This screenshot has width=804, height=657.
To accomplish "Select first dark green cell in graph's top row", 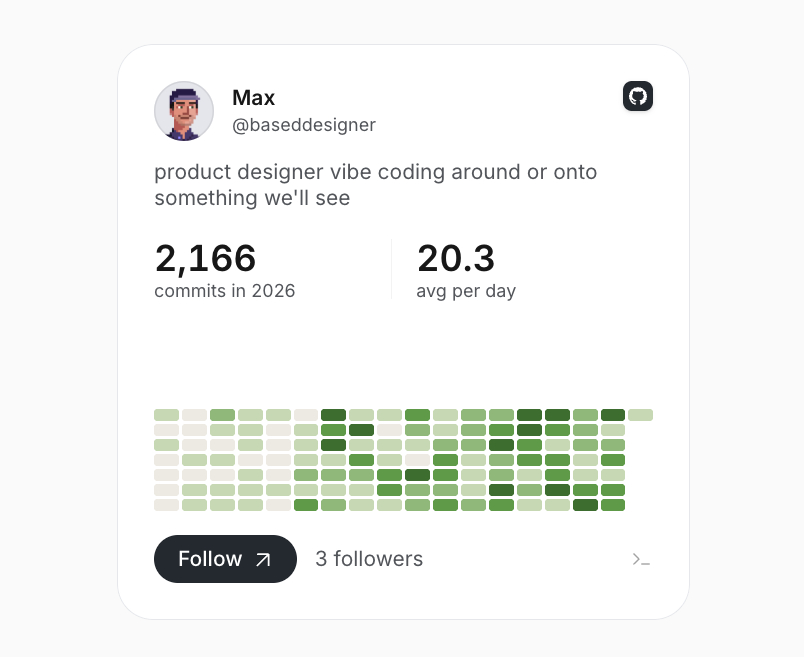I will pos(333,415).
